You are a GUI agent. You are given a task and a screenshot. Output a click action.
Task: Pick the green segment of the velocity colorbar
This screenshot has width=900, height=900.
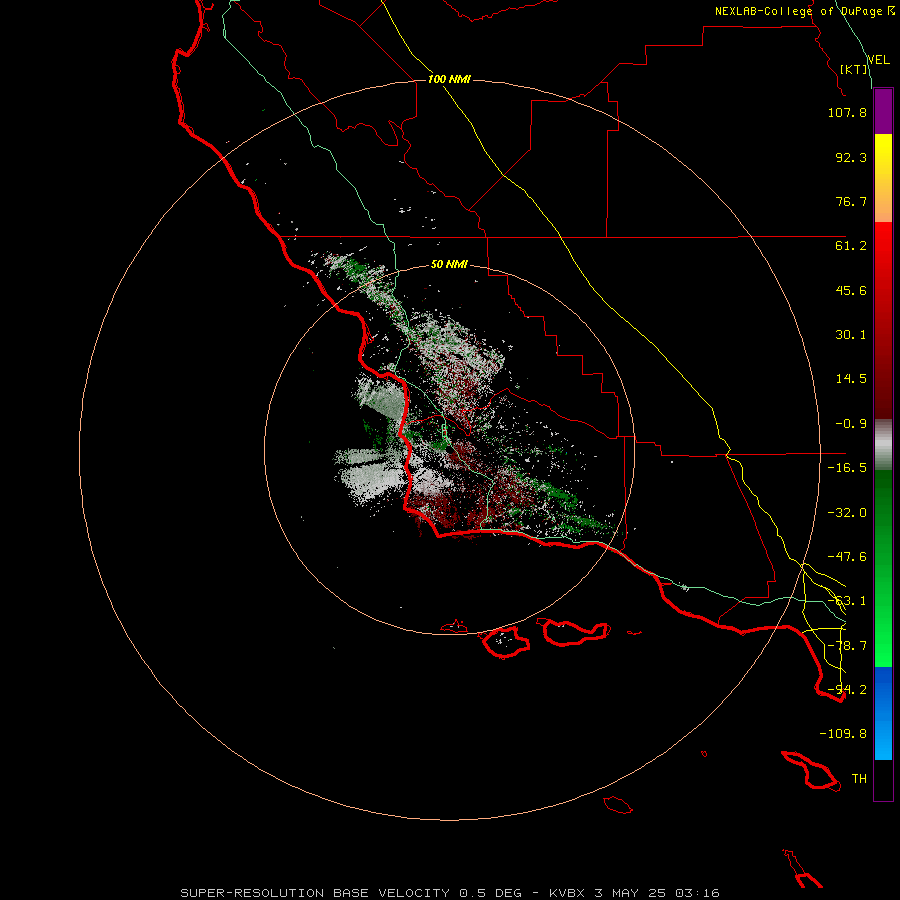(883, 568)
